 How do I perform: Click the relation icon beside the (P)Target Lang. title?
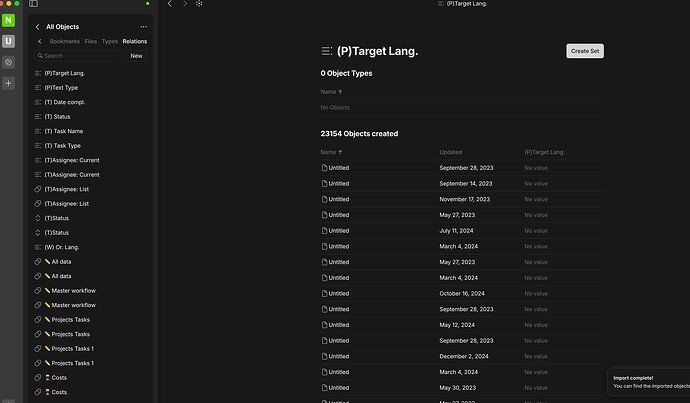(327, 51)
